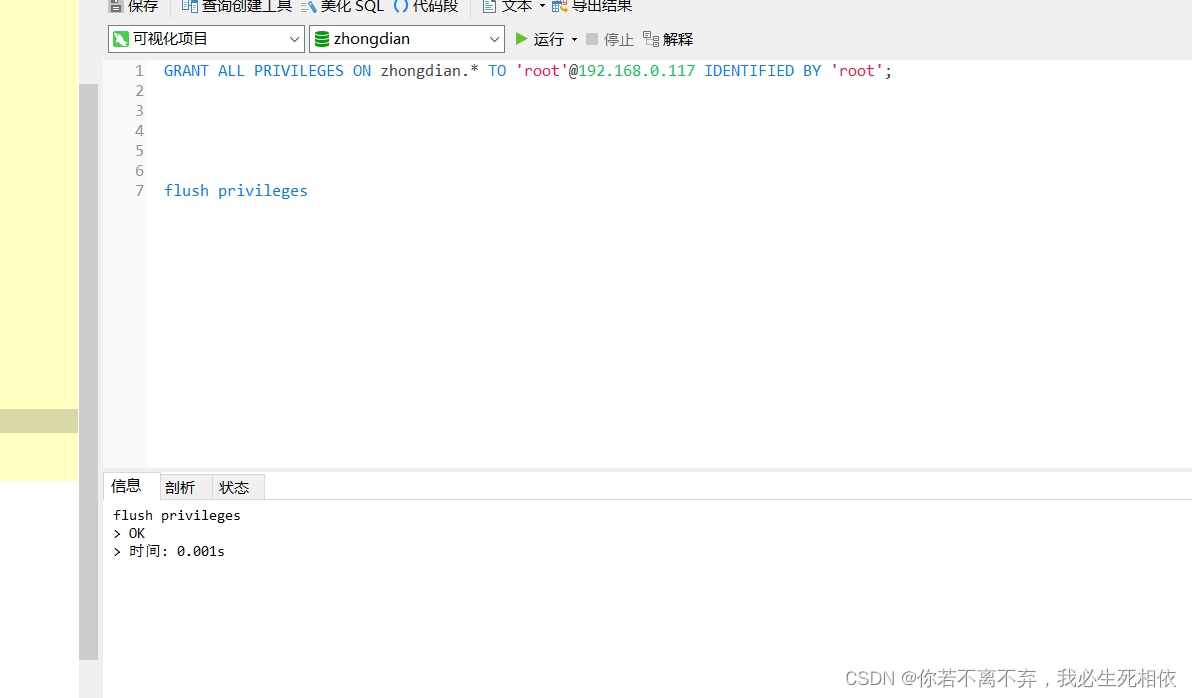Image resolution: width=1192 pixels, height=698 pixels.
Task: Click the IDENTIFIED keyword in line 1
Action: (749, 71)
